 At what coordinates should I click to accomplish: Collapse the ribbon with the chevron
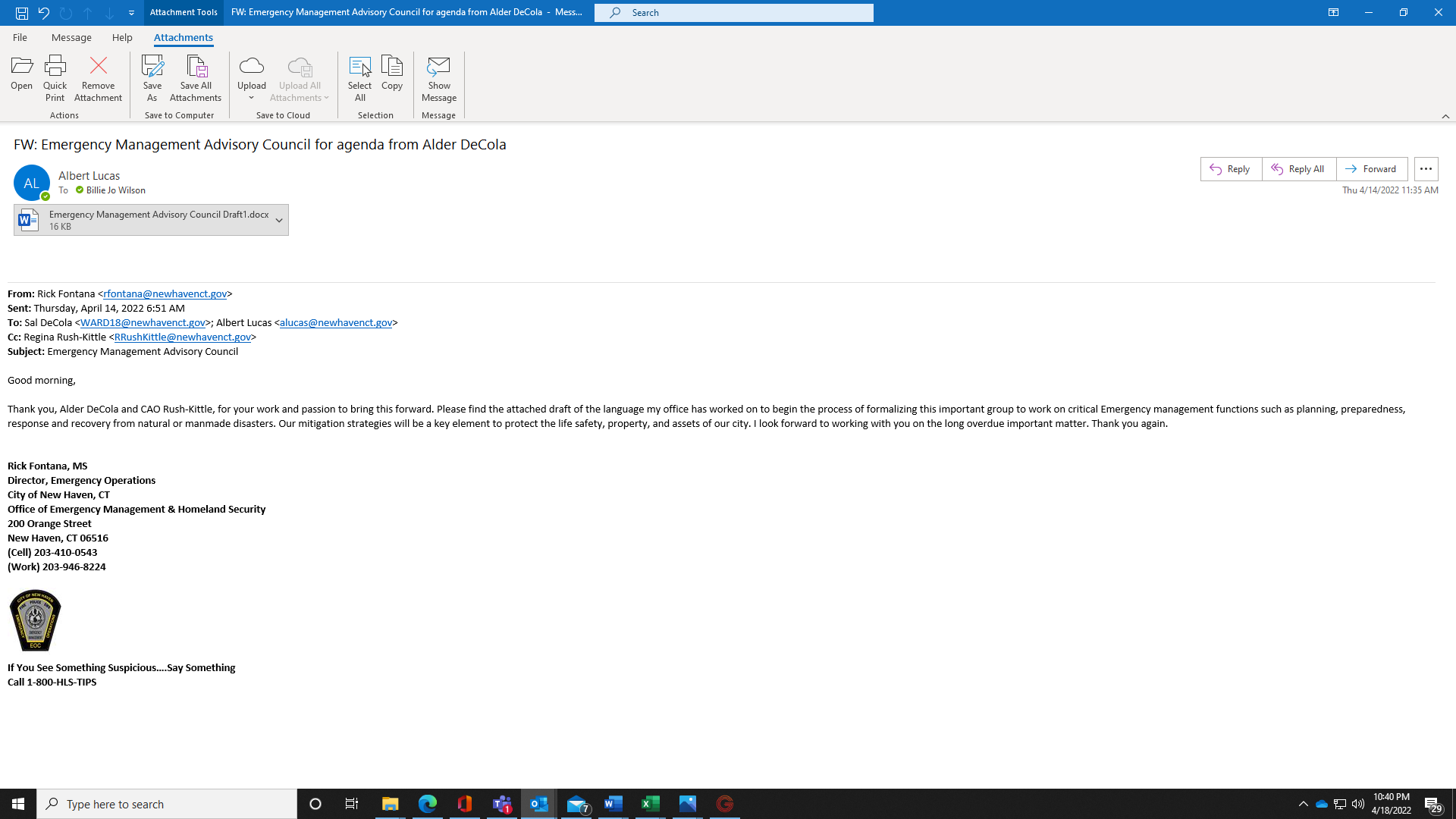(x=1445, y=116)
